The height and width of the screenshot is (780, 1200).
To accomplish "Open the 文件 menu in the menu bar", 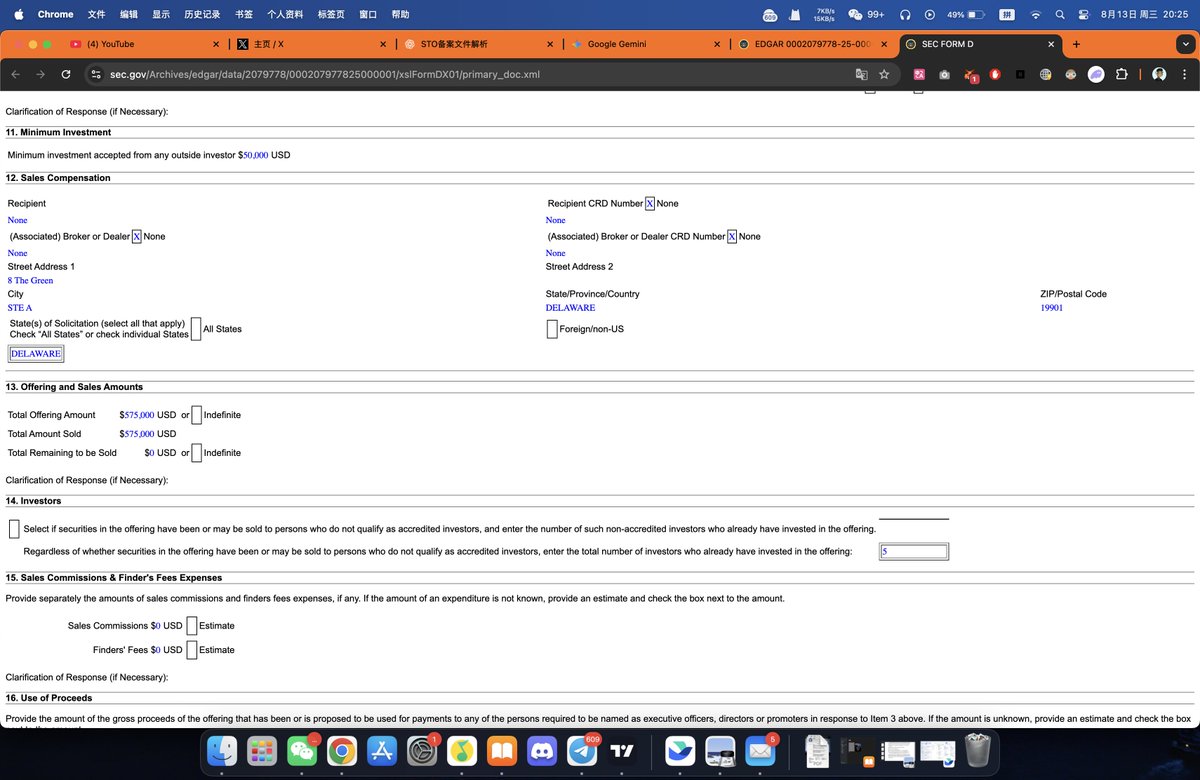I will 97,15.
